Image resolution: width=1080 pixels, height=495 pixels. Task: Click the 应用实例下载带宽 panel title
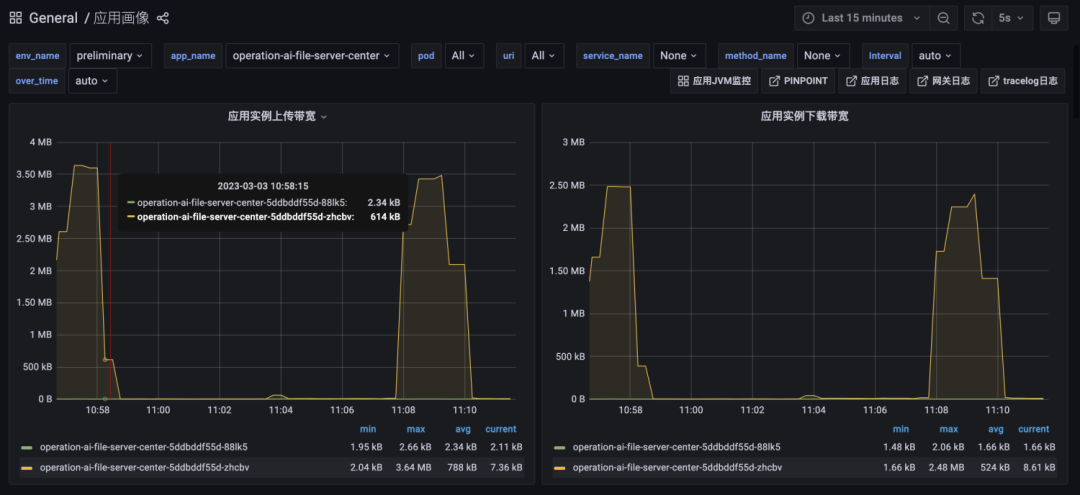[x=804, y=116]
